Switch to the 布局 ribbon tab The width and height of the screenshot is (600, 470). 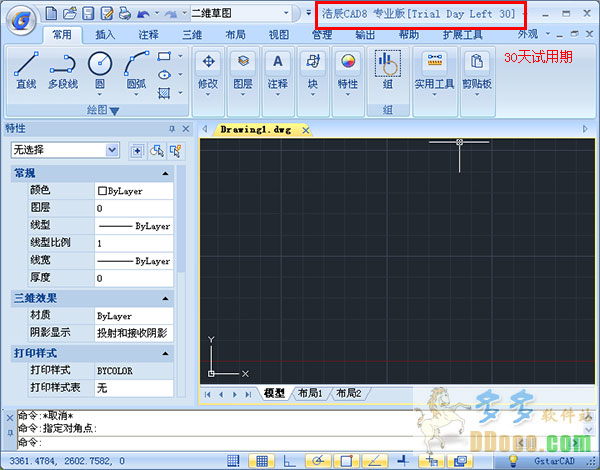tap(235, 35)
